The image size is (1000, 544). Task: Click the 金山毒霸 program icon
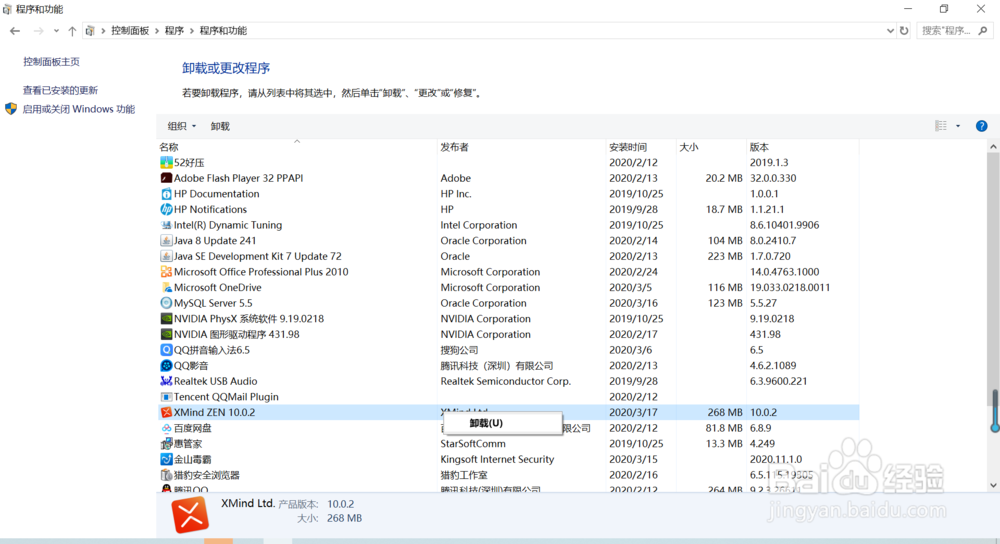(166, 459)
